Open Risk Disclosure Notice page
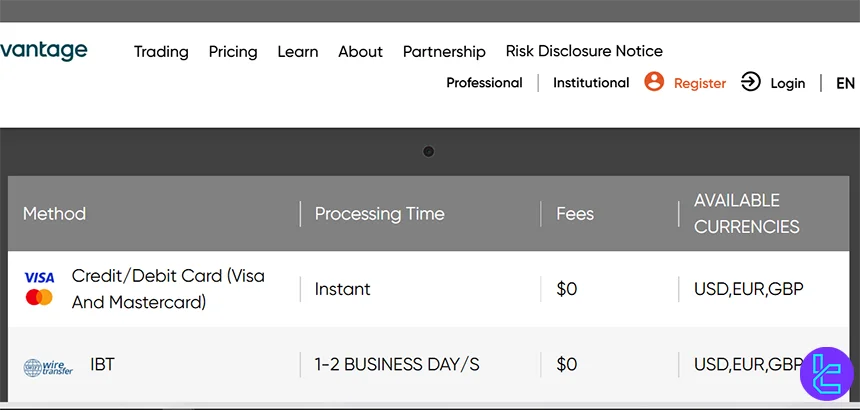Viewport: 860px width, 410px height. click(584, 50)
